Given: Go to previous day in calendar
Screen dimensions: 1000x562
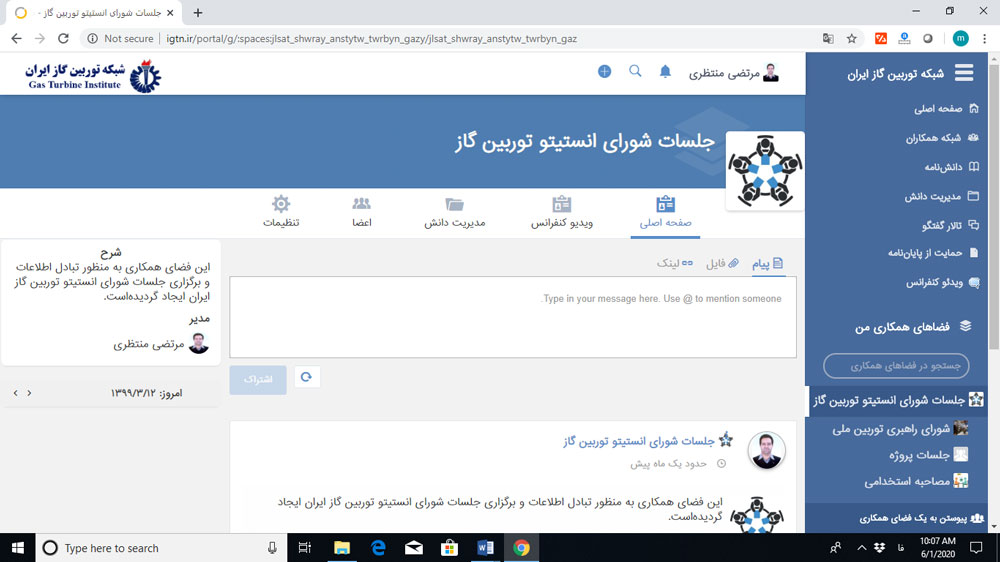Looking at the screenshot, I should (29, 393).
